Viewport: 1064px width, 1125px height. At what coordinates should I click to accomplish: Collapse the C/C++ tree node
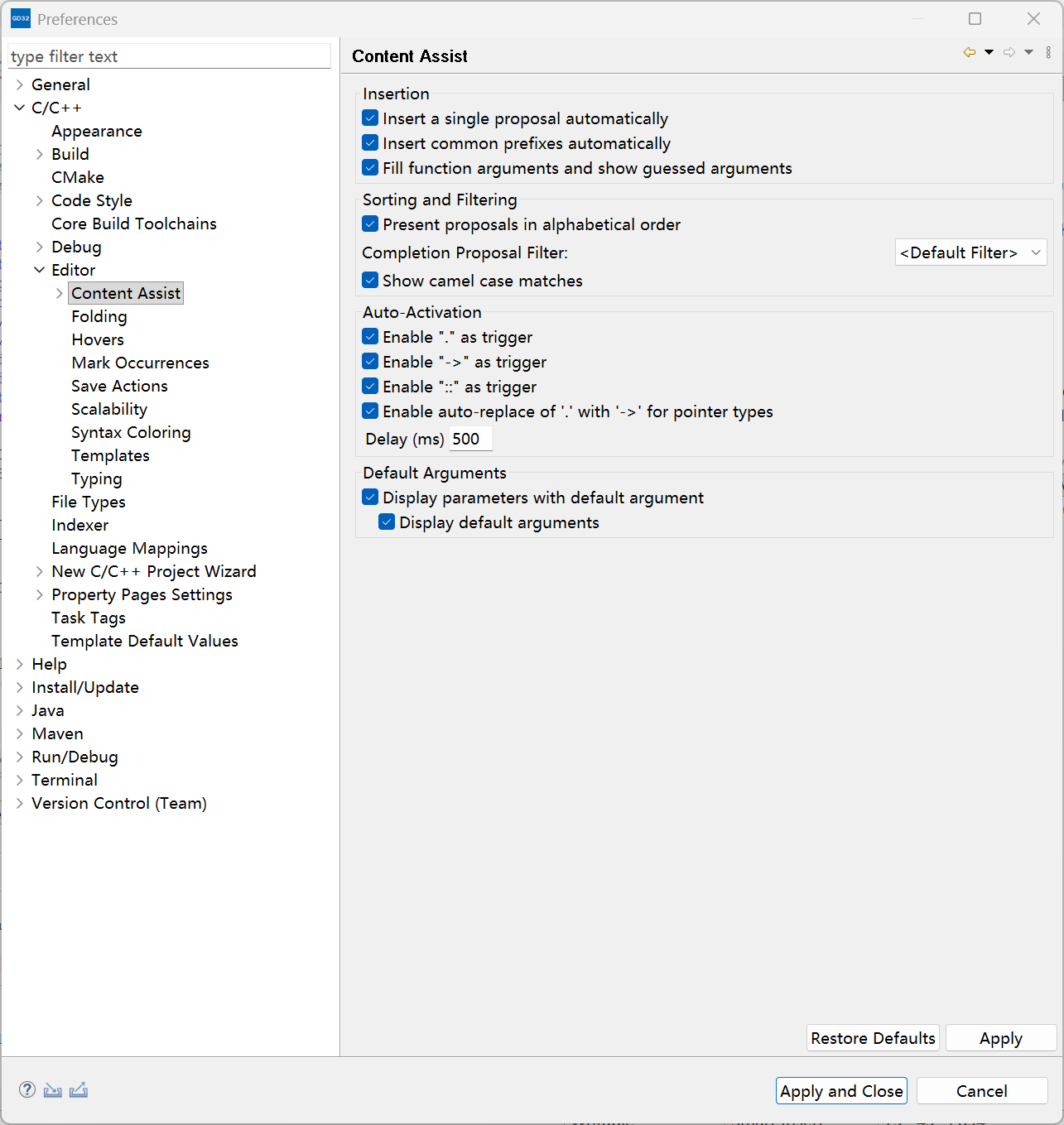point(20,108)
